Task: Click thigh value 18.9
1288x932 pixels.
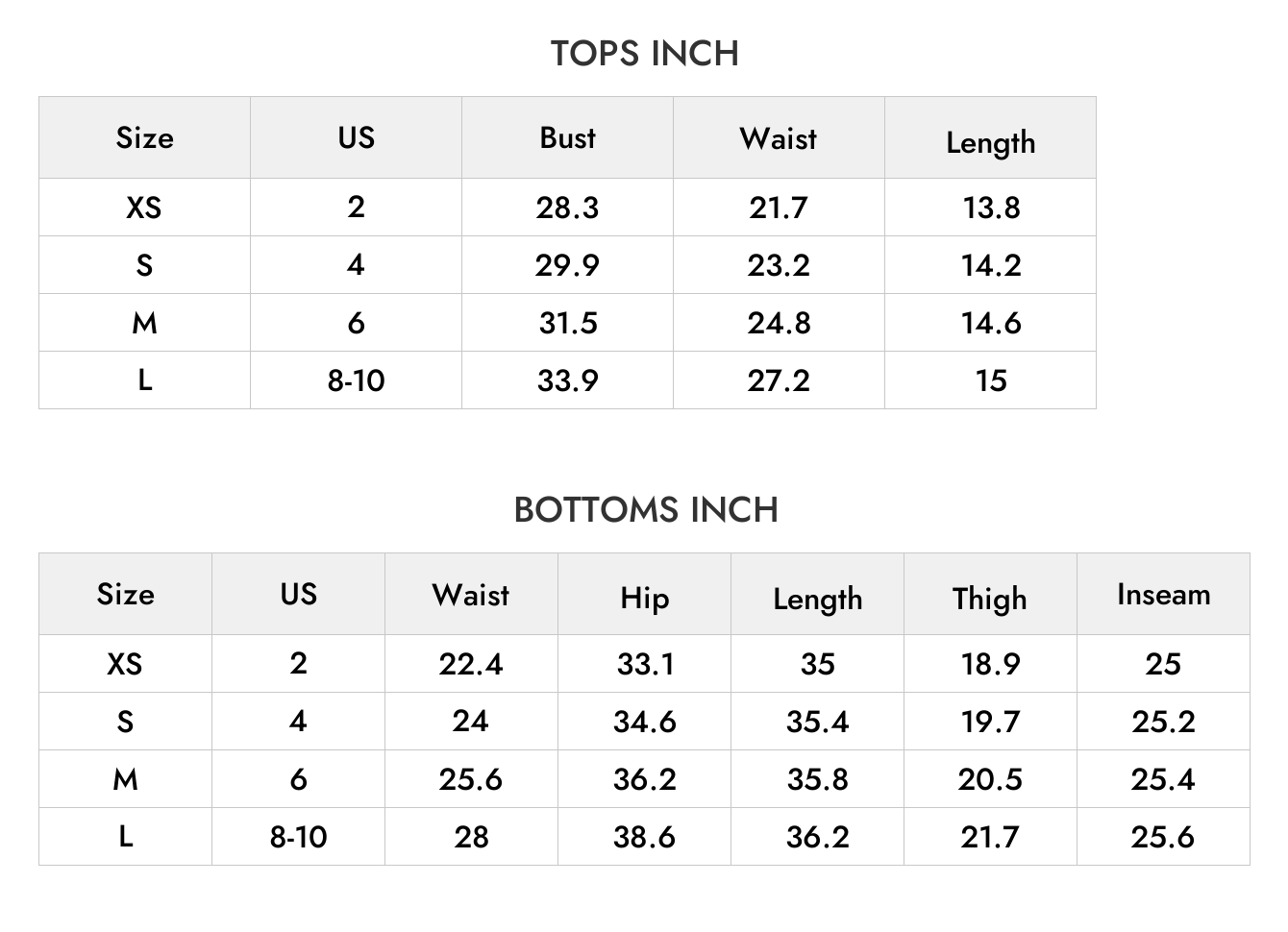Action: tap(990, 663)
